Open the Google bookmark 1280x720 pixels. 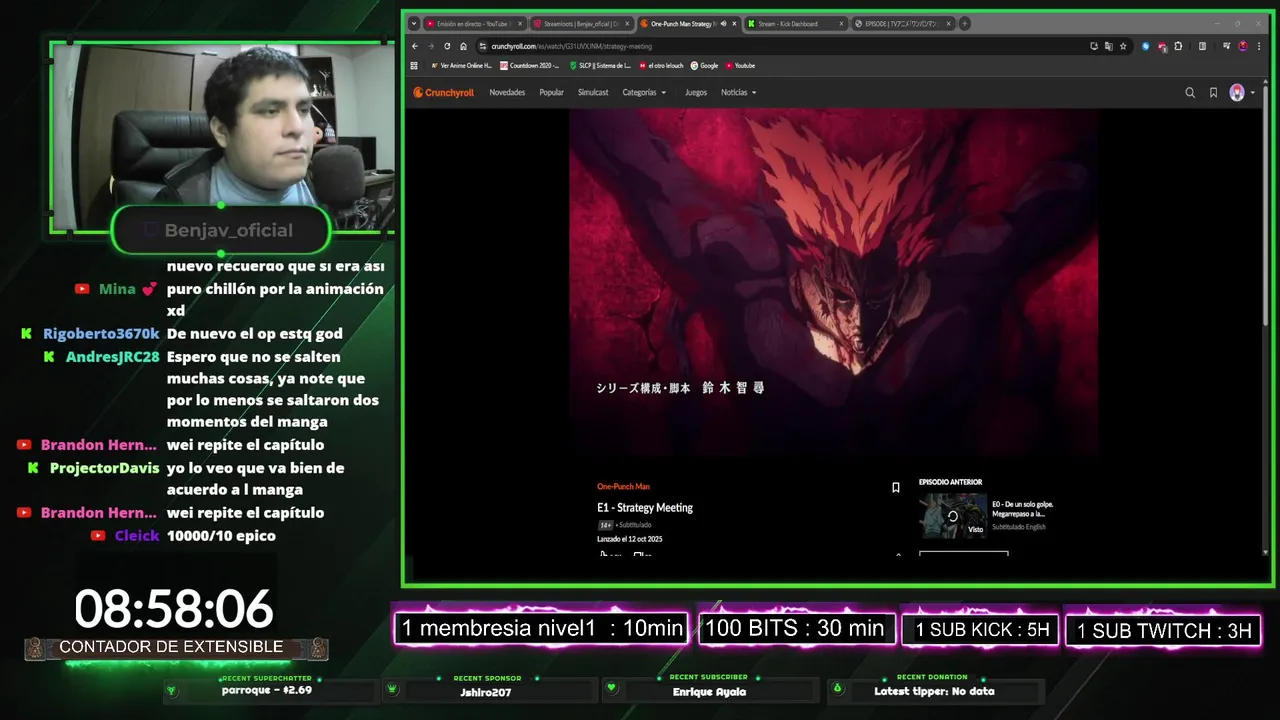pos(704,66)
